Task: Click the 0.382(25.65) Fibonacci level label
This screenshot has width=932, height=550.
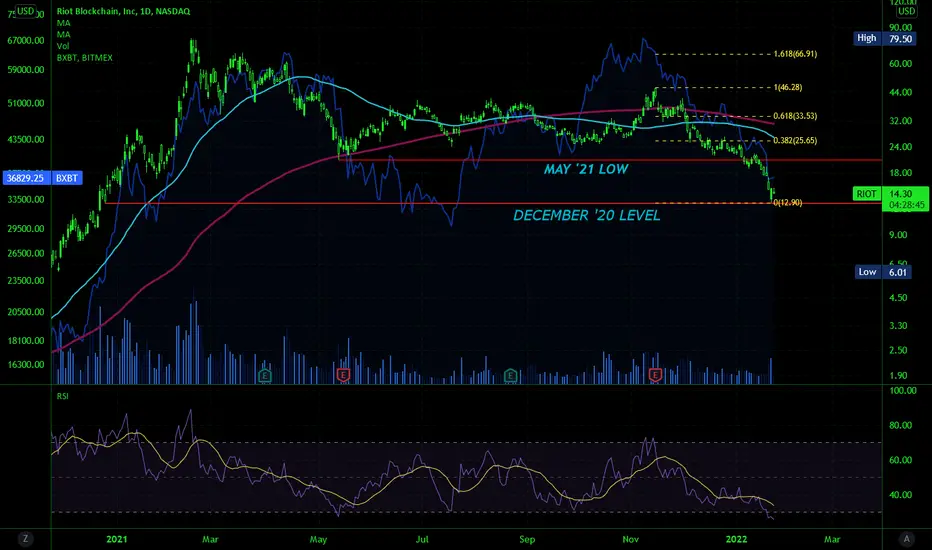Action: [795, 141]
